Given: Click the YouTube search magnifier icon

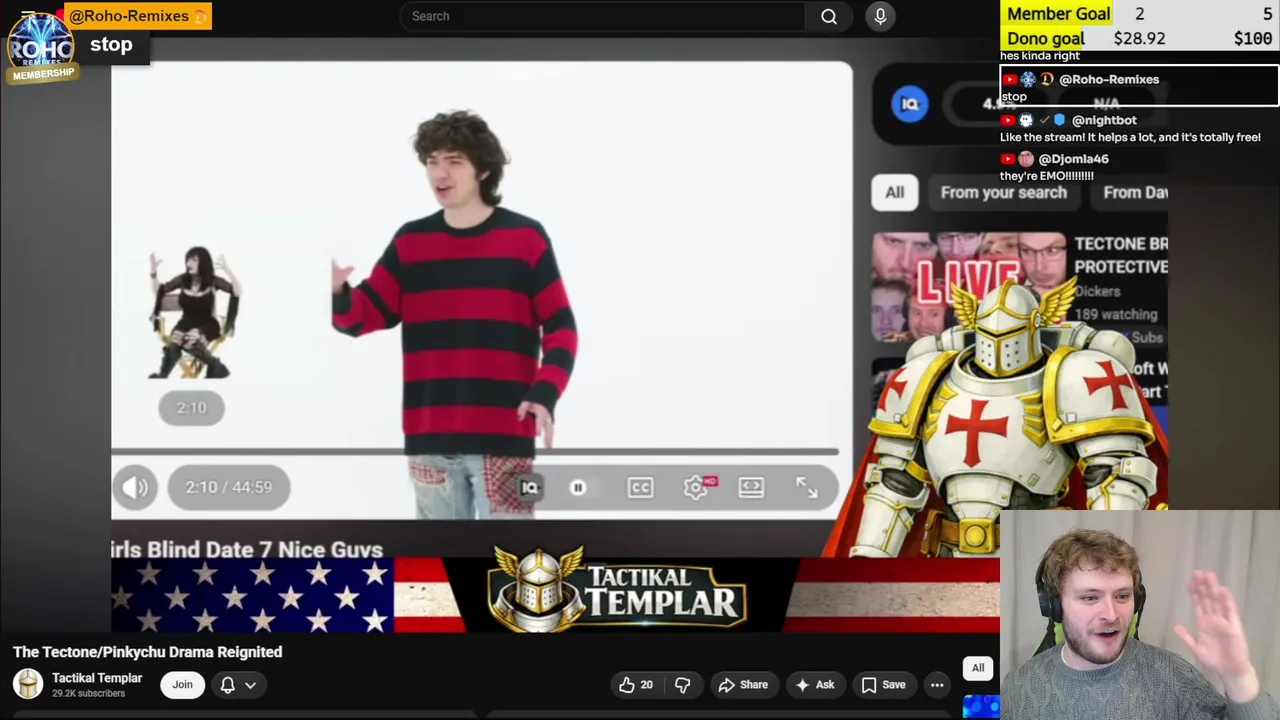Looking at the screenshot, I should [829, 16].
